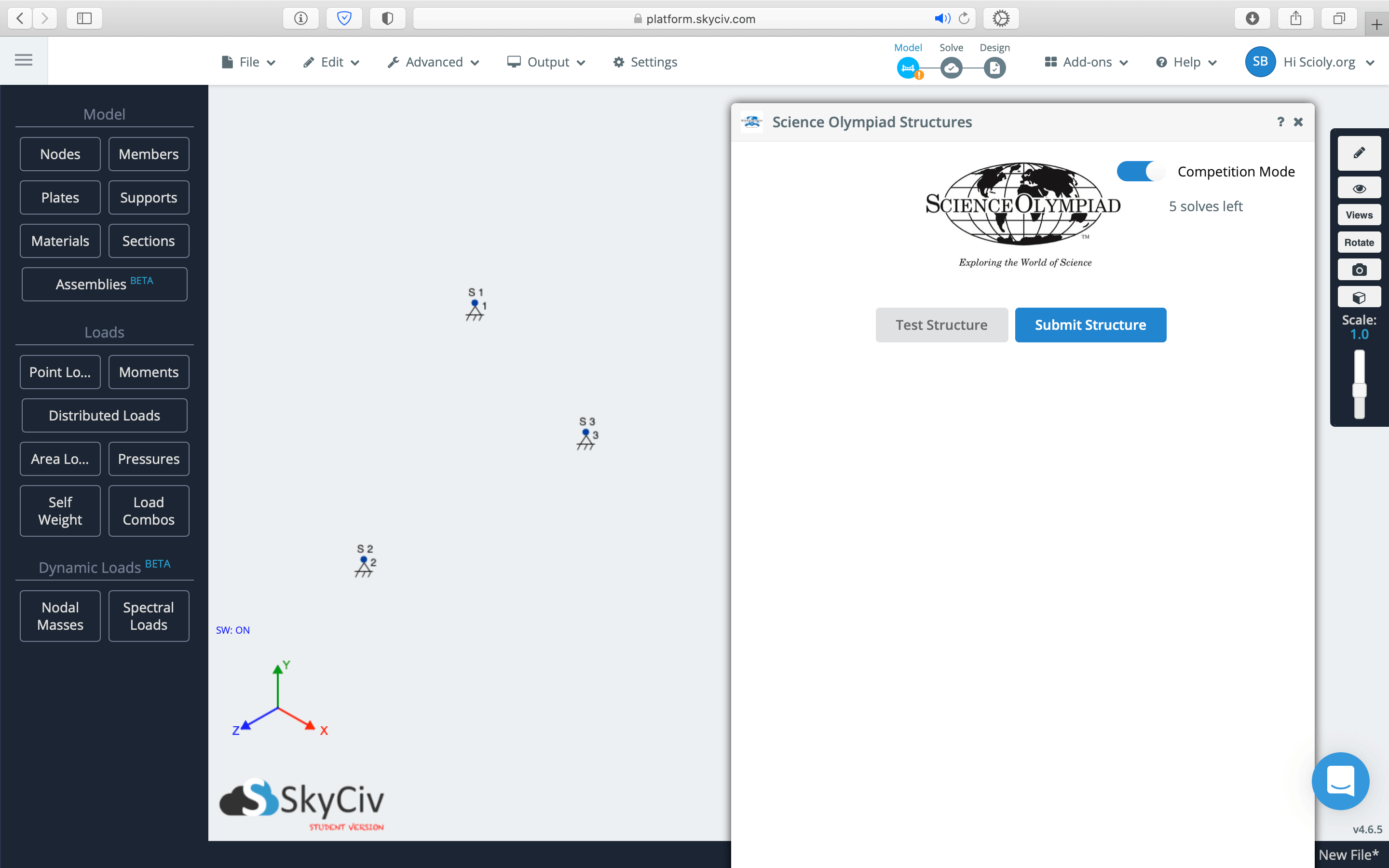Click the Scale slider handle
Viewport: 1389px width, 868px height.
point(1359,391)
